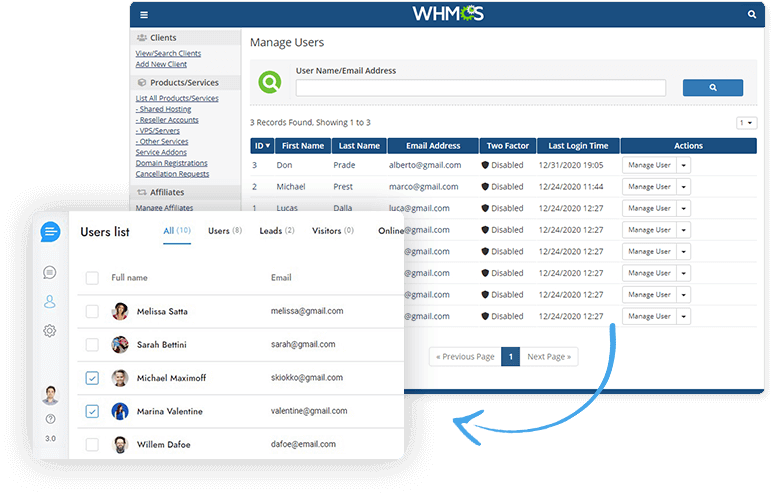Click the shield icon in Don's row
The width and height of the screenshot is (774, 493).
point(485,165)
